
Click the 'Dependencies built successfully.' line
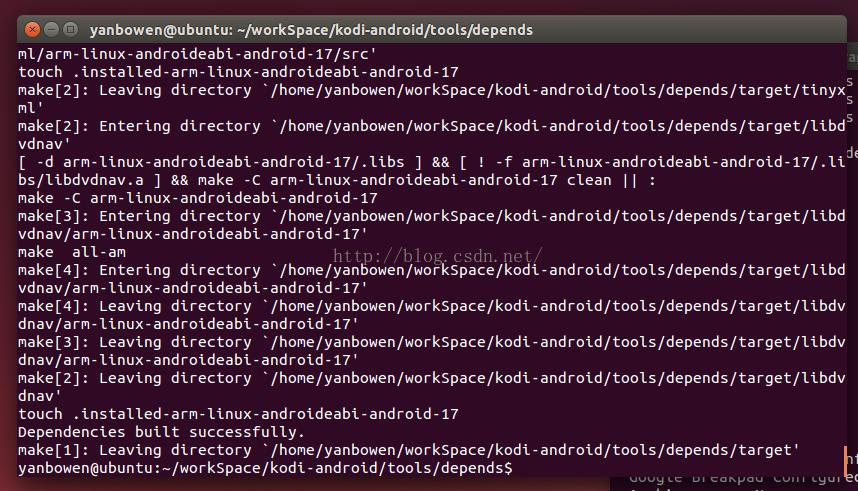[161, 432]
